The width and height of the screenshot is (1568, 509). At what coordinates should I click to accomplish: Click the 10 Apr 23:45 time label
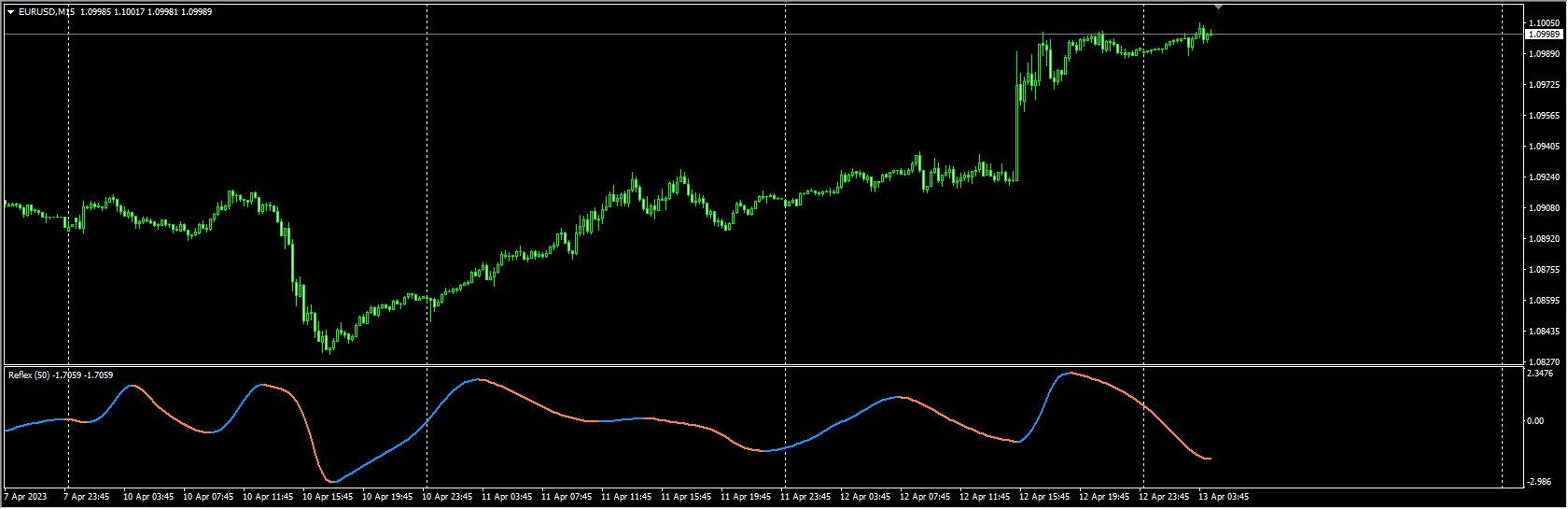coord(447,497)
